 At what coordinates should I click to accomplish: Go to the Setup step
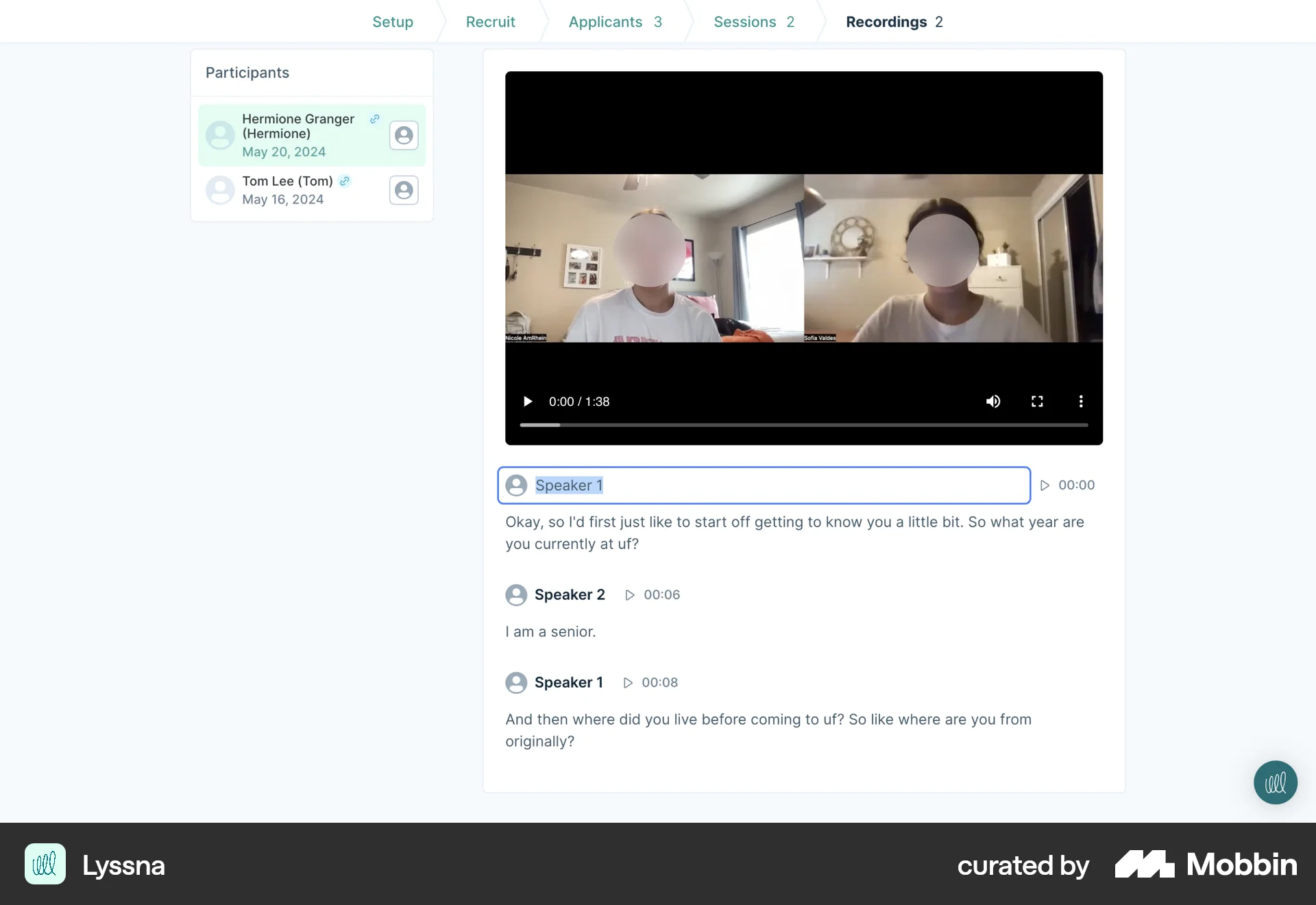(x=393, y=21)
